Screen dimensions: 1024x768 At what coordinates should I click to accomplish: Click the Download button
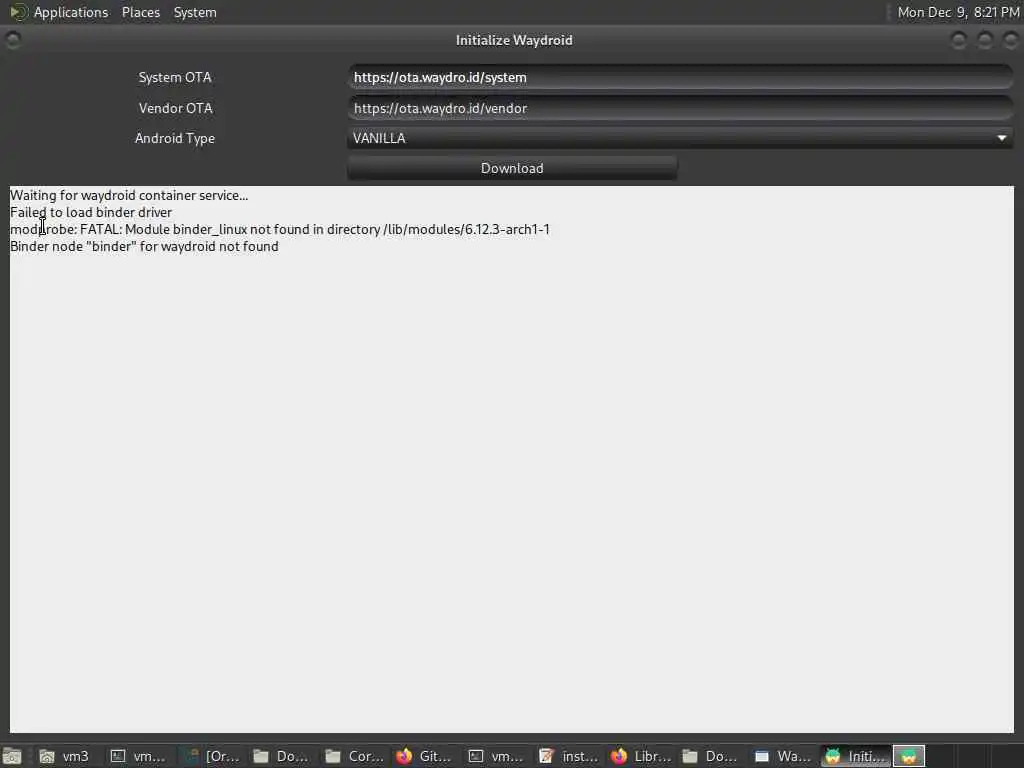(x=512, y=168)
